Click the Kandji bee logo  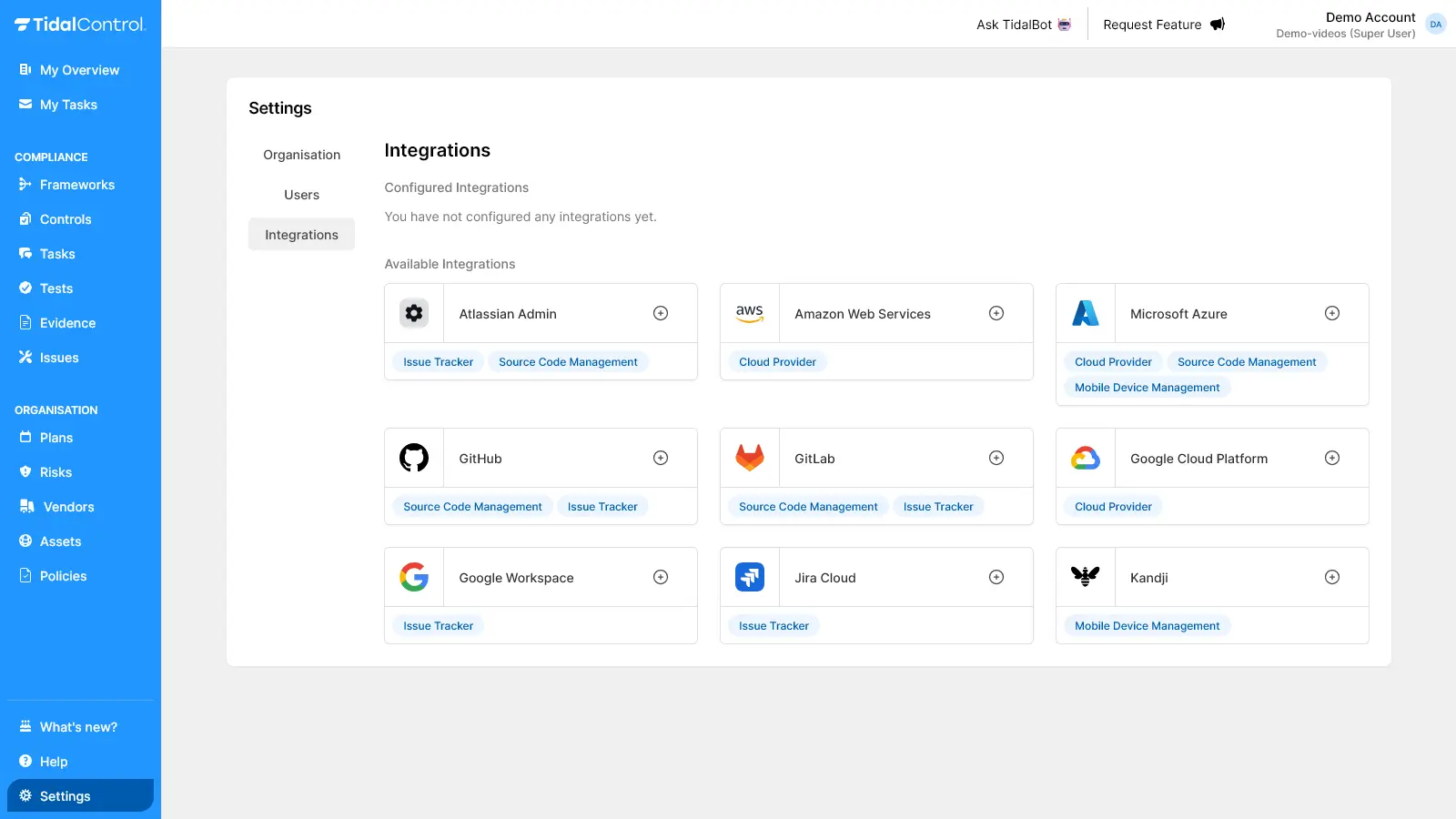pyautogui.click(x=1086, y=577)
